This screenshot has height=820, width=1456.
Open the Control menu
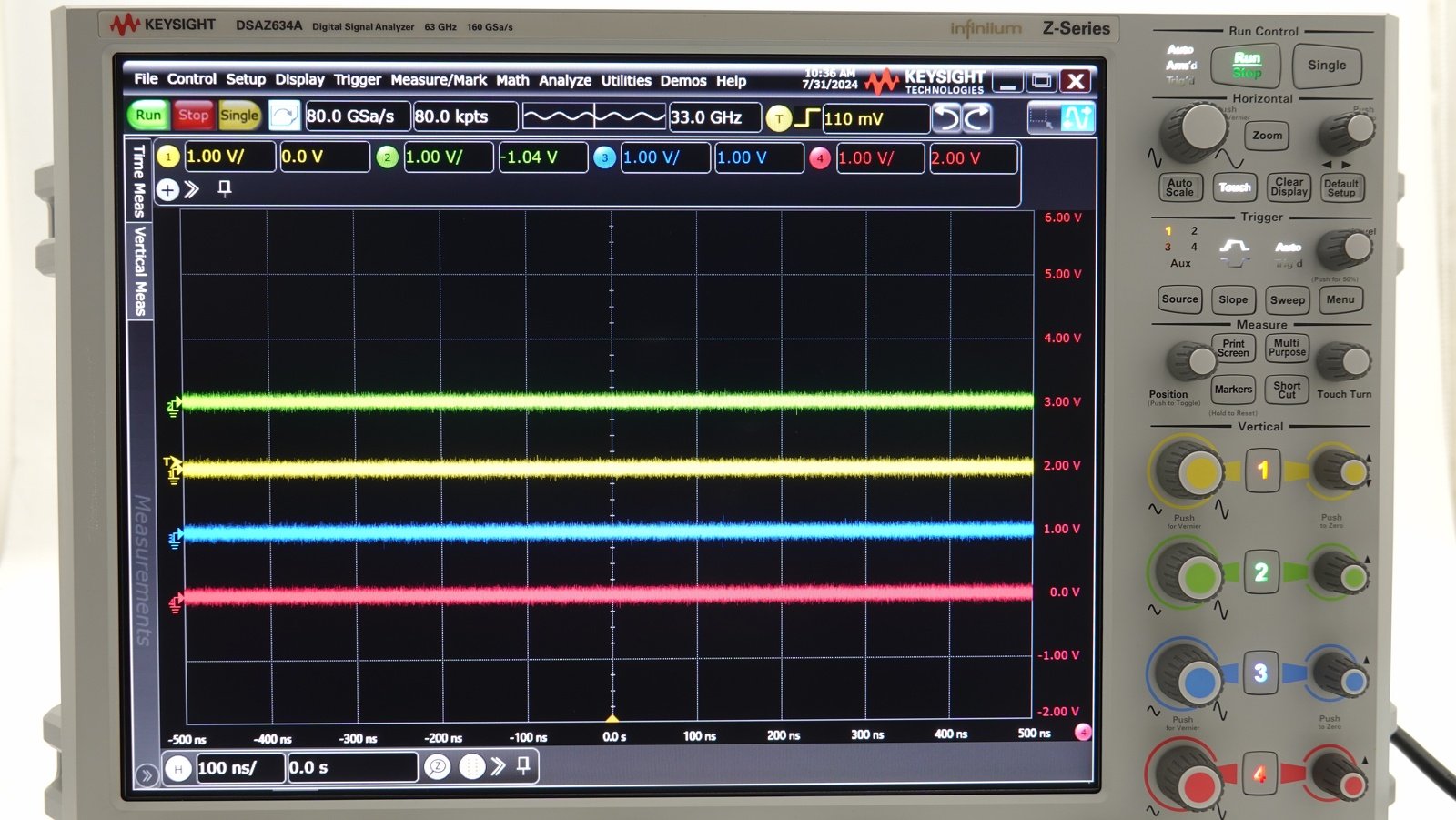point(192,79)
